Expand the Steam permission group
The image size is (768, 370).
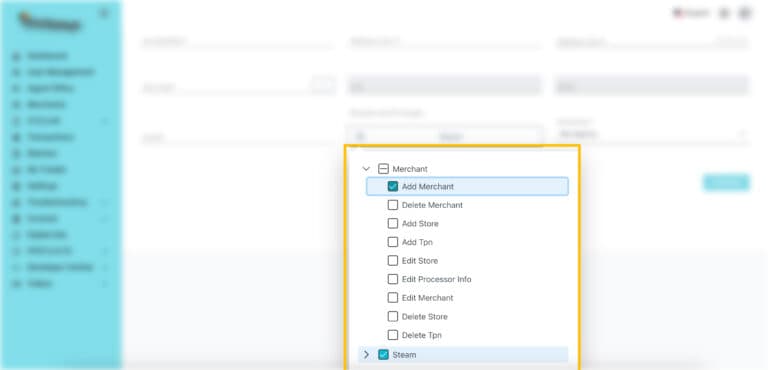(366, 354)
